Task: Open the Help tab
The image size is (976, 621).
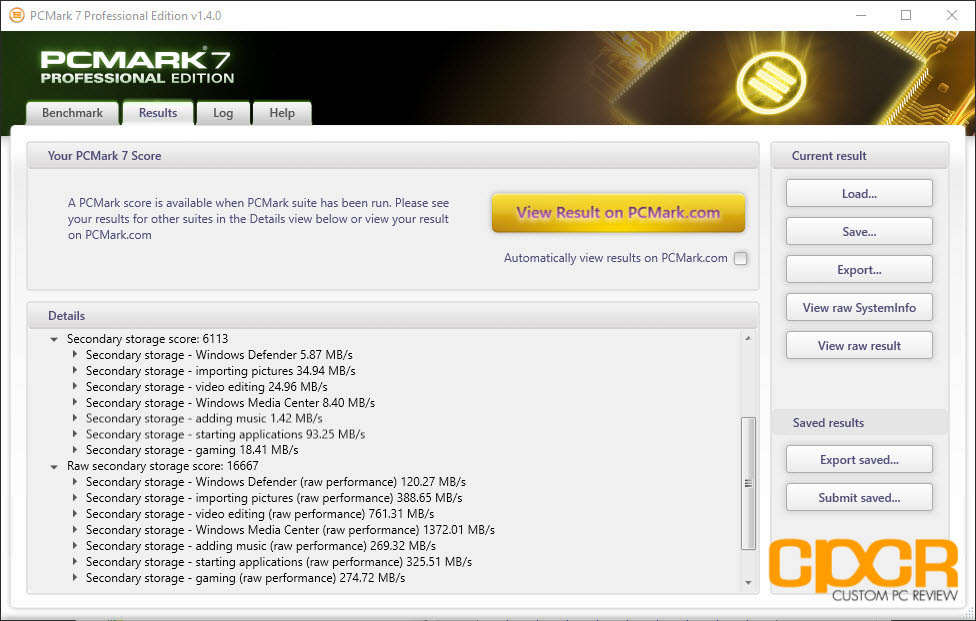Action: pyautogui.click(x=282, y=113)
